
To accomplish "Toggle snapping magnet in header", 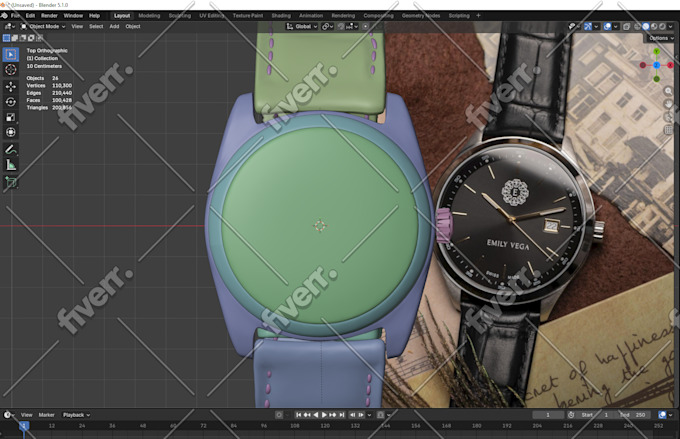I will click(341, 26).
